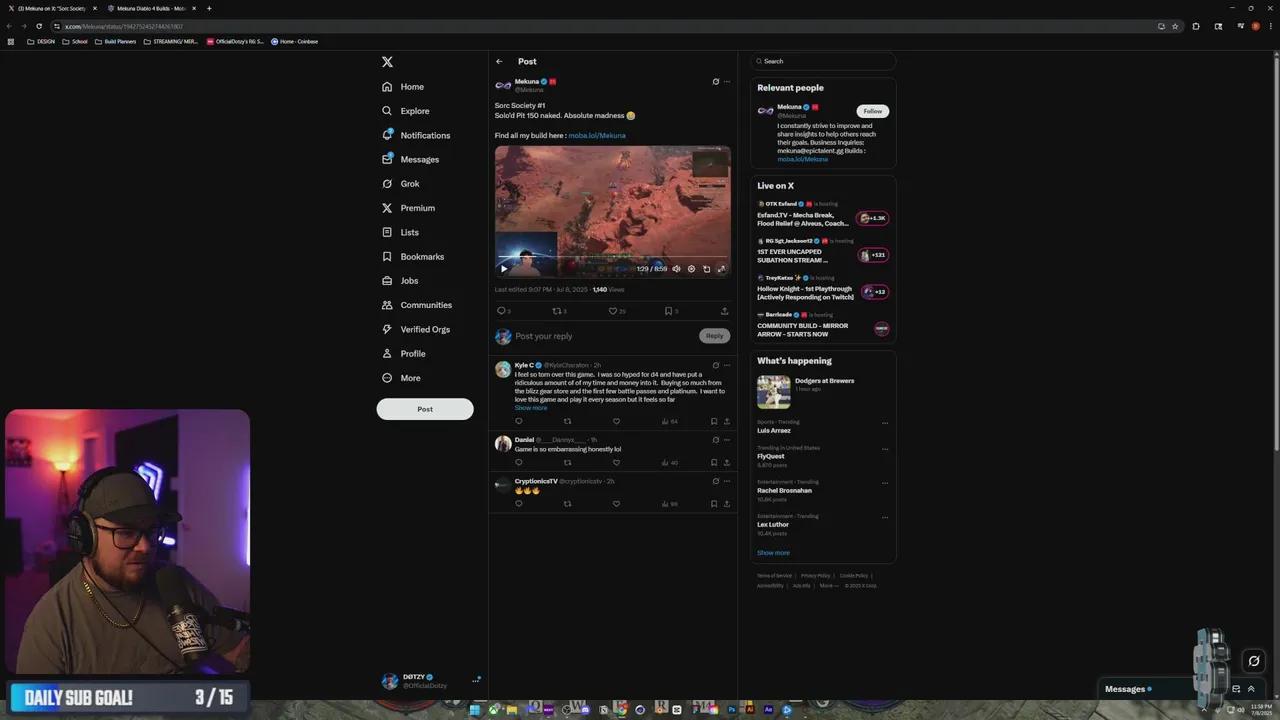This screenshot has width=1280, height=720.
Task: Open video settings gear icon
Action: tap(691, 269)
